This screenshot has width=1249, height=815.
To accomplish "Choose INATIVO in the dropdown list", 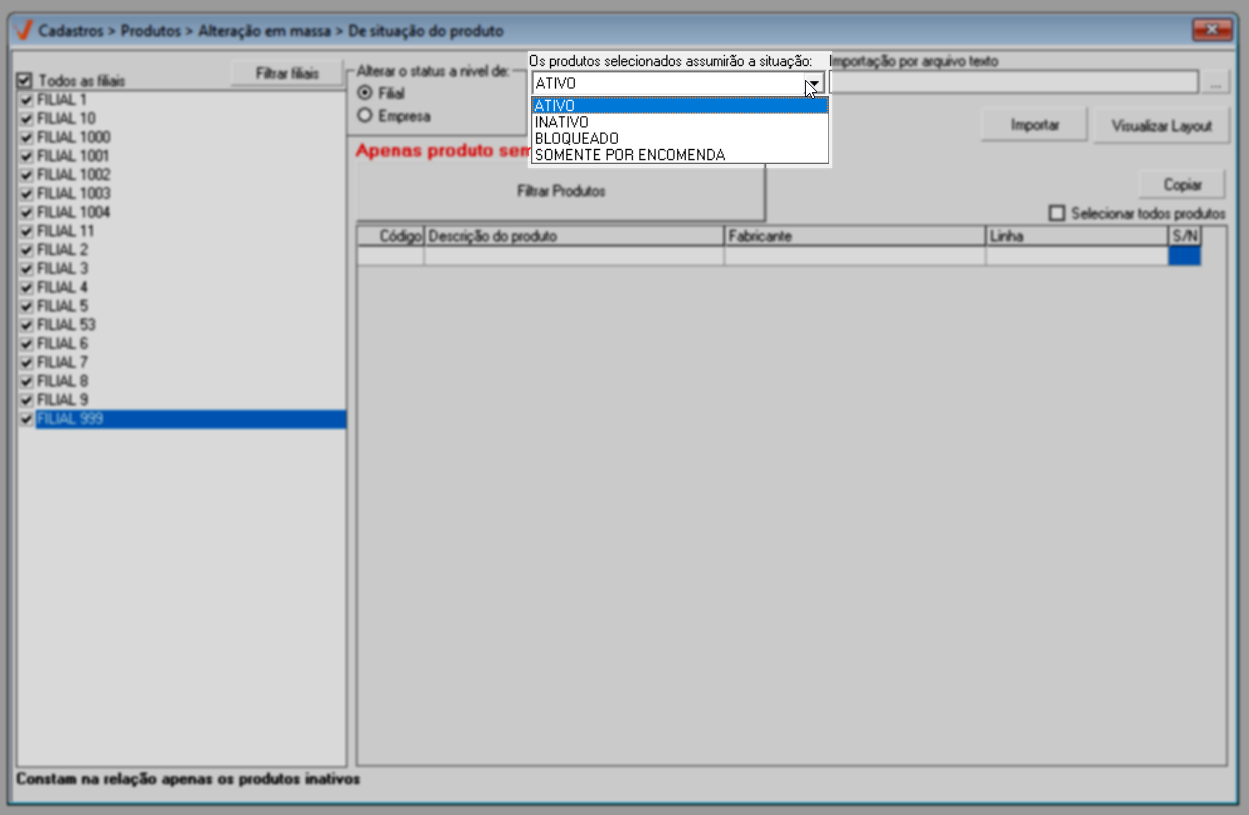I will pos(680,122).
